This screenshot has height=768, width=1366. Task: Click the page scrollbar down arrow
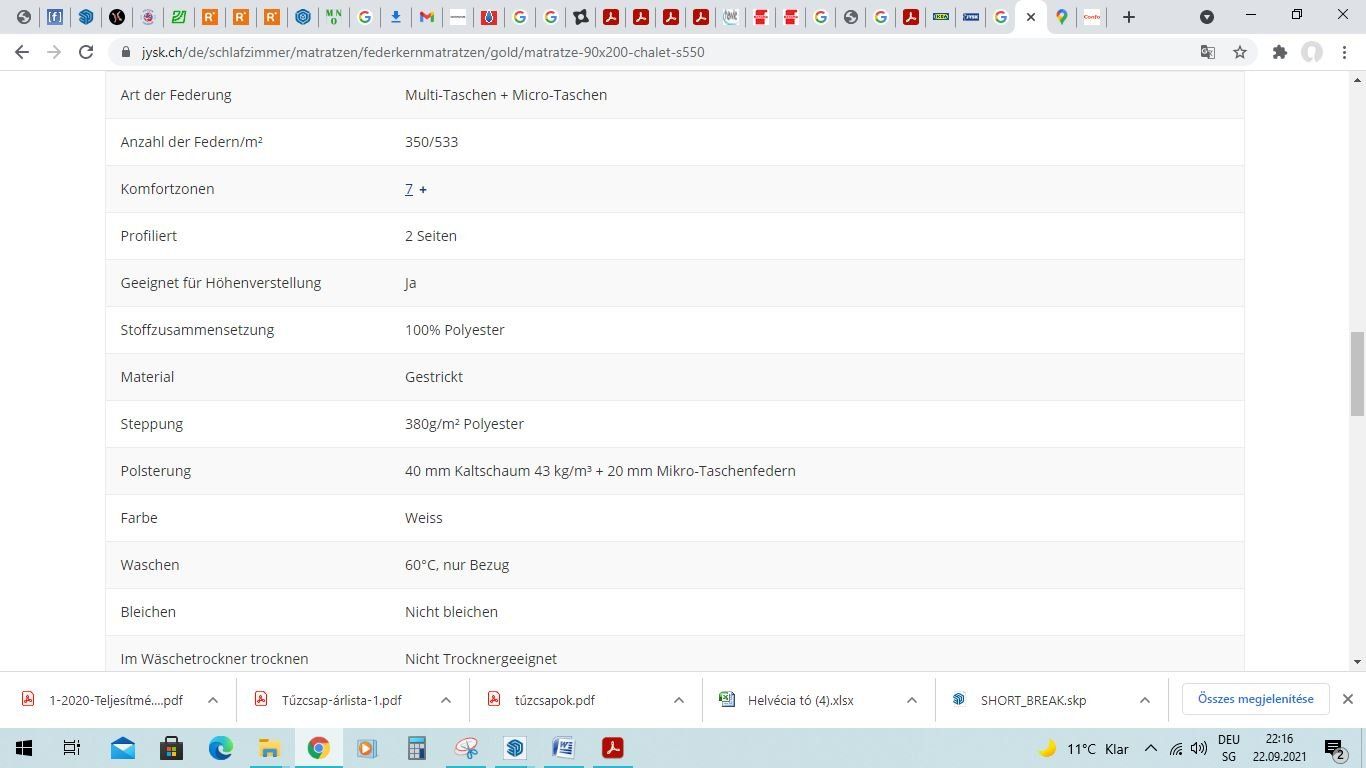point(1357,661)
